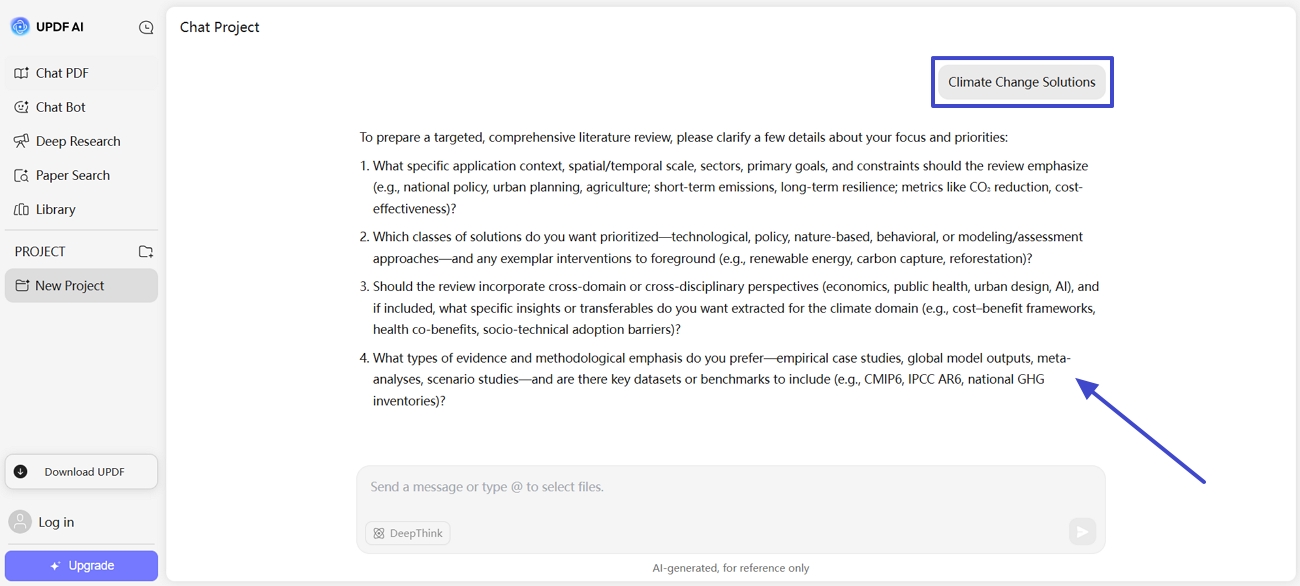The height and width of the screenshot is (586, 1300).
Task: Click the Library books icon
Action: (21, 209)
